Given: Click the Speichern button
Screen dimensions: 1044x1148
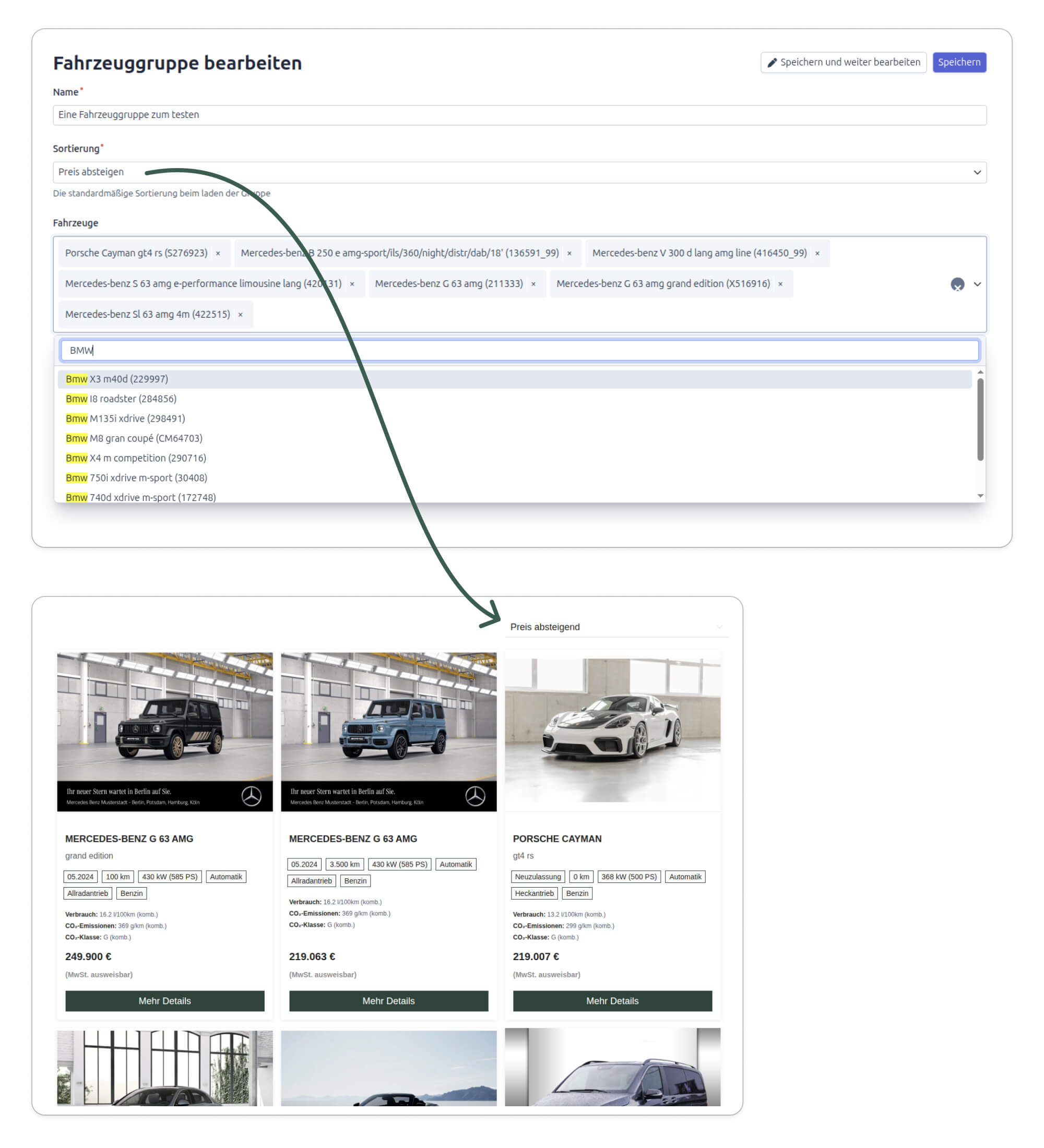Looking at the screenshot, I should coord(959,62).
